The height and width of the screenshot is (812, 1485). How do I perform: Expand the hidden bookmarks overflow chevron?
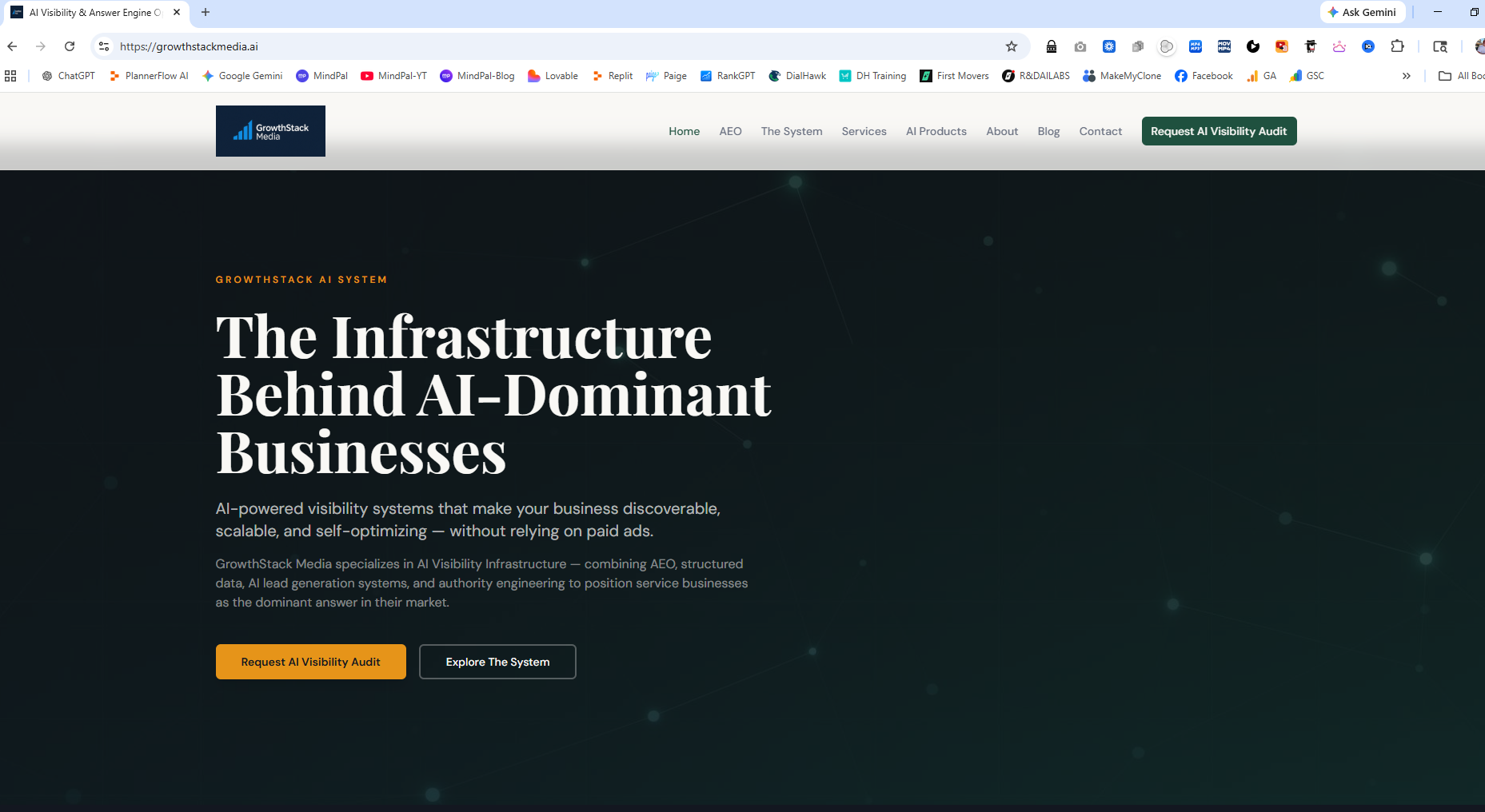[1406, 76]
